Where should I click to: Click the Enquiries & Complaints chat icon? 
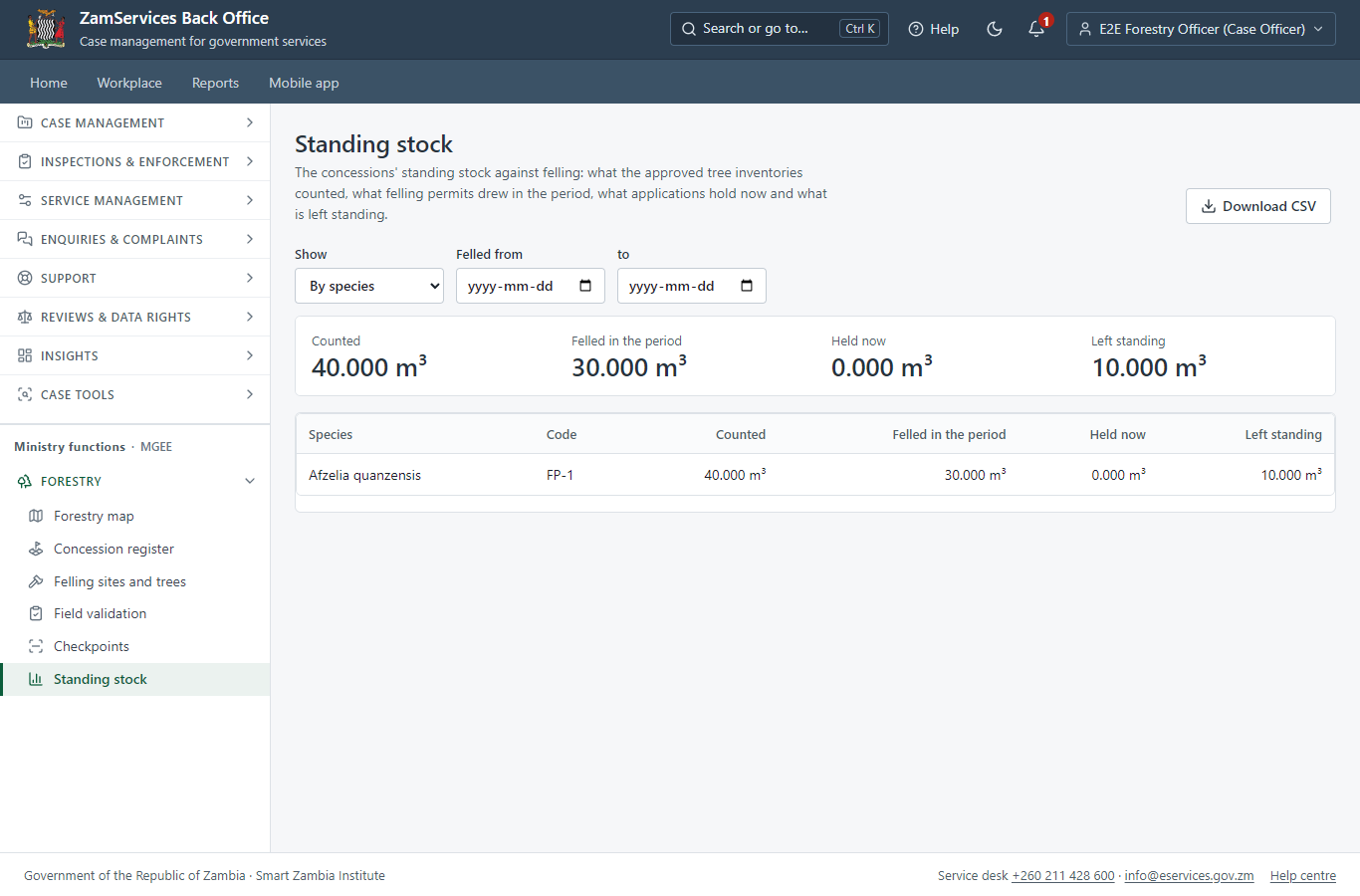[x=25, y=239]
